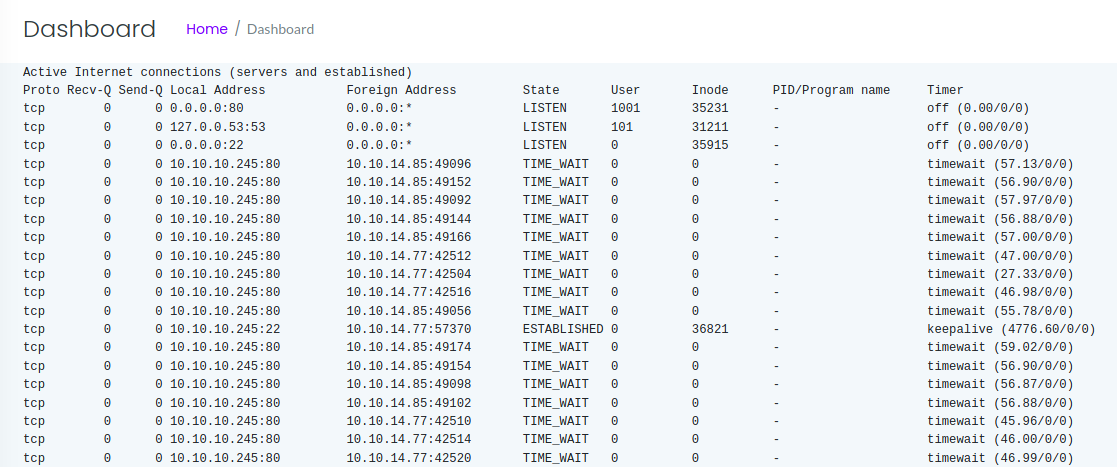
Task: Click the timewait (27.33/0/0) timer
Action: tap(1000, 274)
